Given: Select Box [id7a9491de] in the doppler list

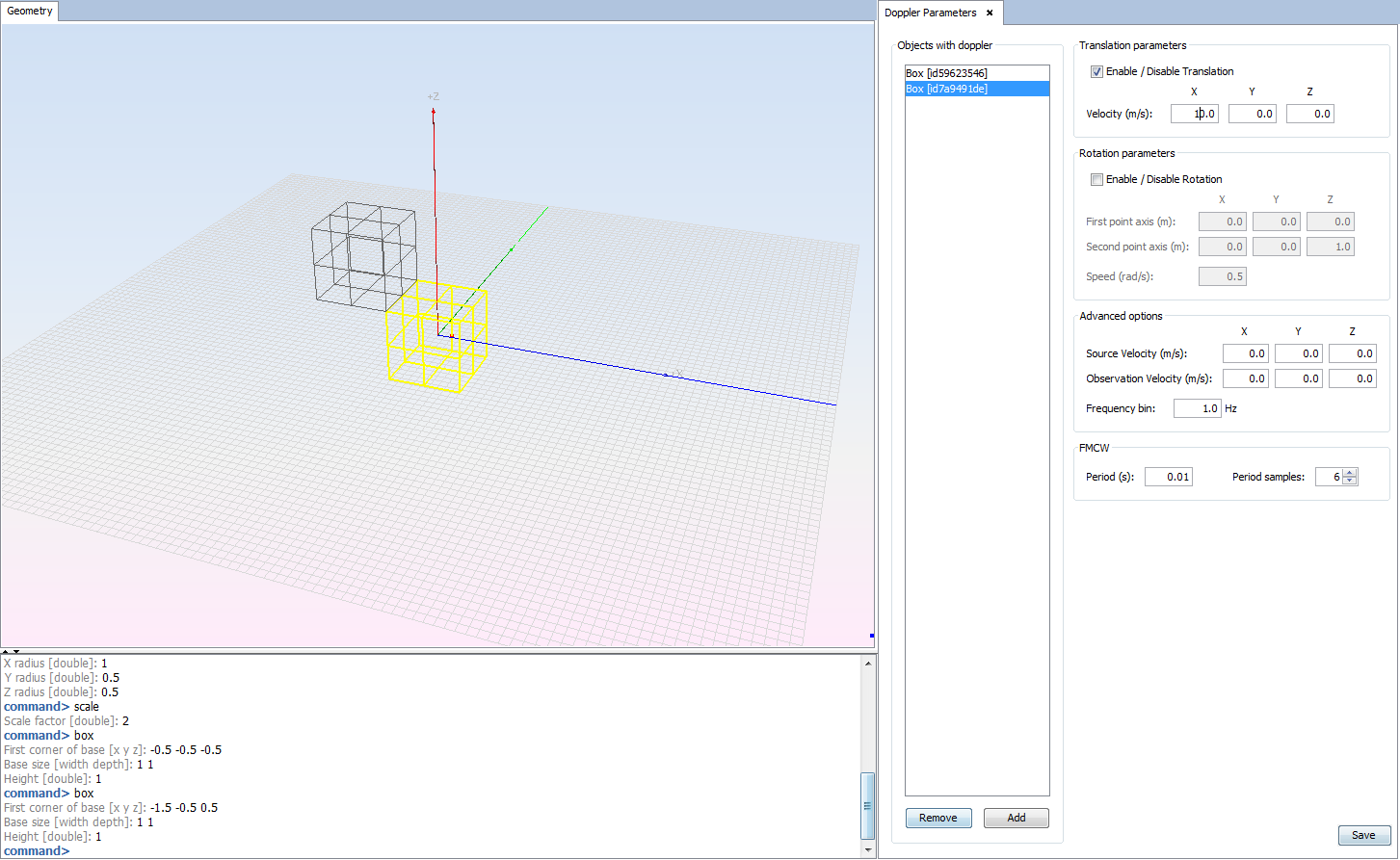Looking at the screenshot, I should (x=946, y=89).
